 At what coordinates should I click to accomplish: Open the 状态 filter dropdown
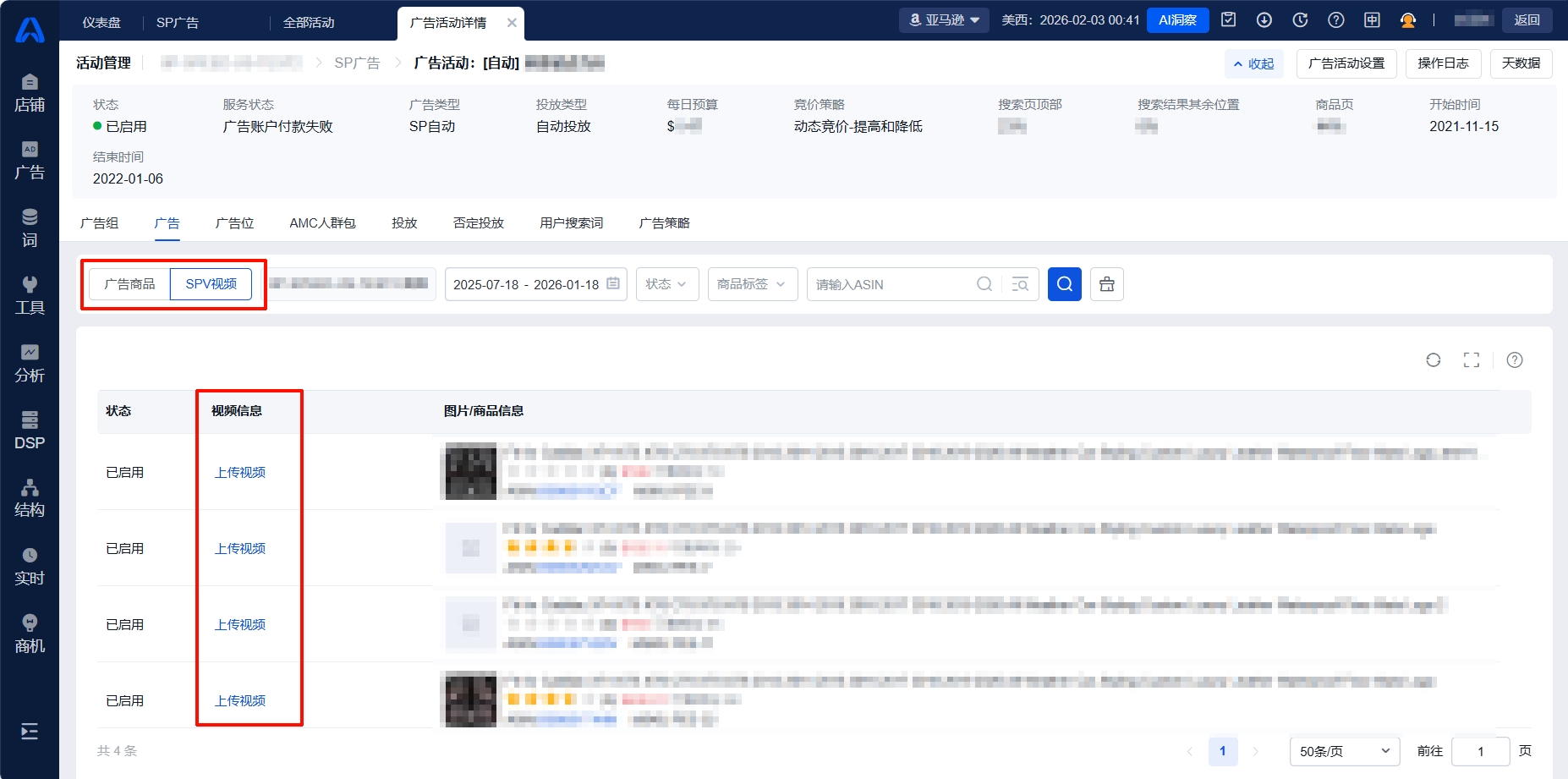tap(666, 284)
